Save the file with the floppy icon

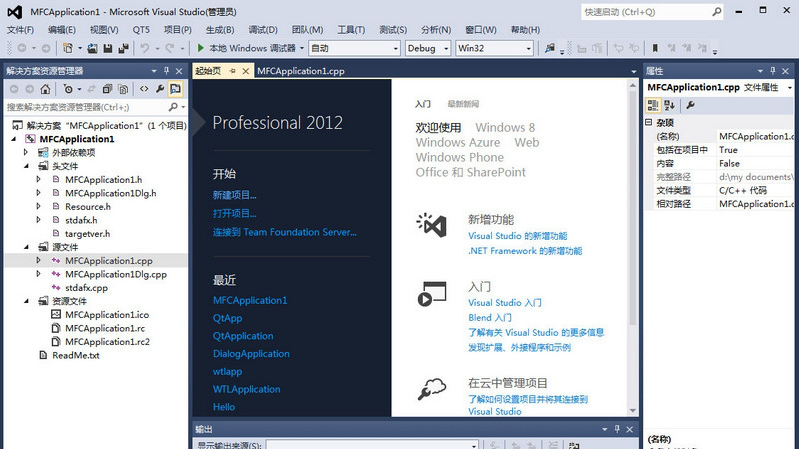click(x=108, y=48)
